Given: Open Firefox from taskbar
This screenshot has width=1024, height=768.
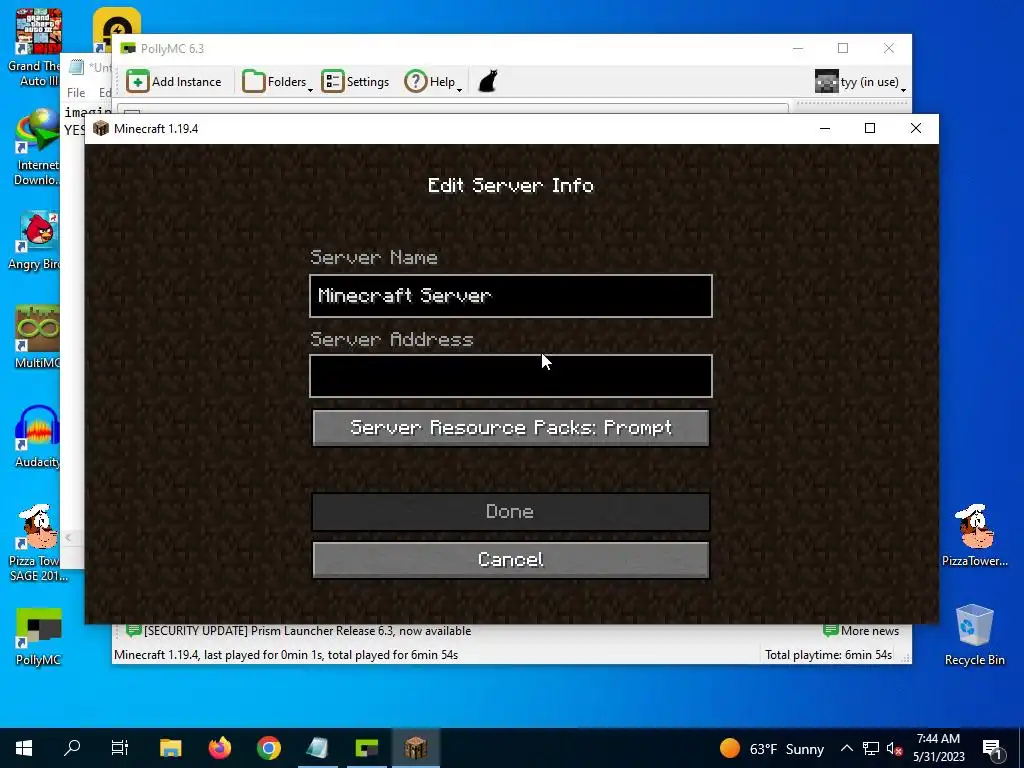Looking at the screenshot, I should coord(219,748).
